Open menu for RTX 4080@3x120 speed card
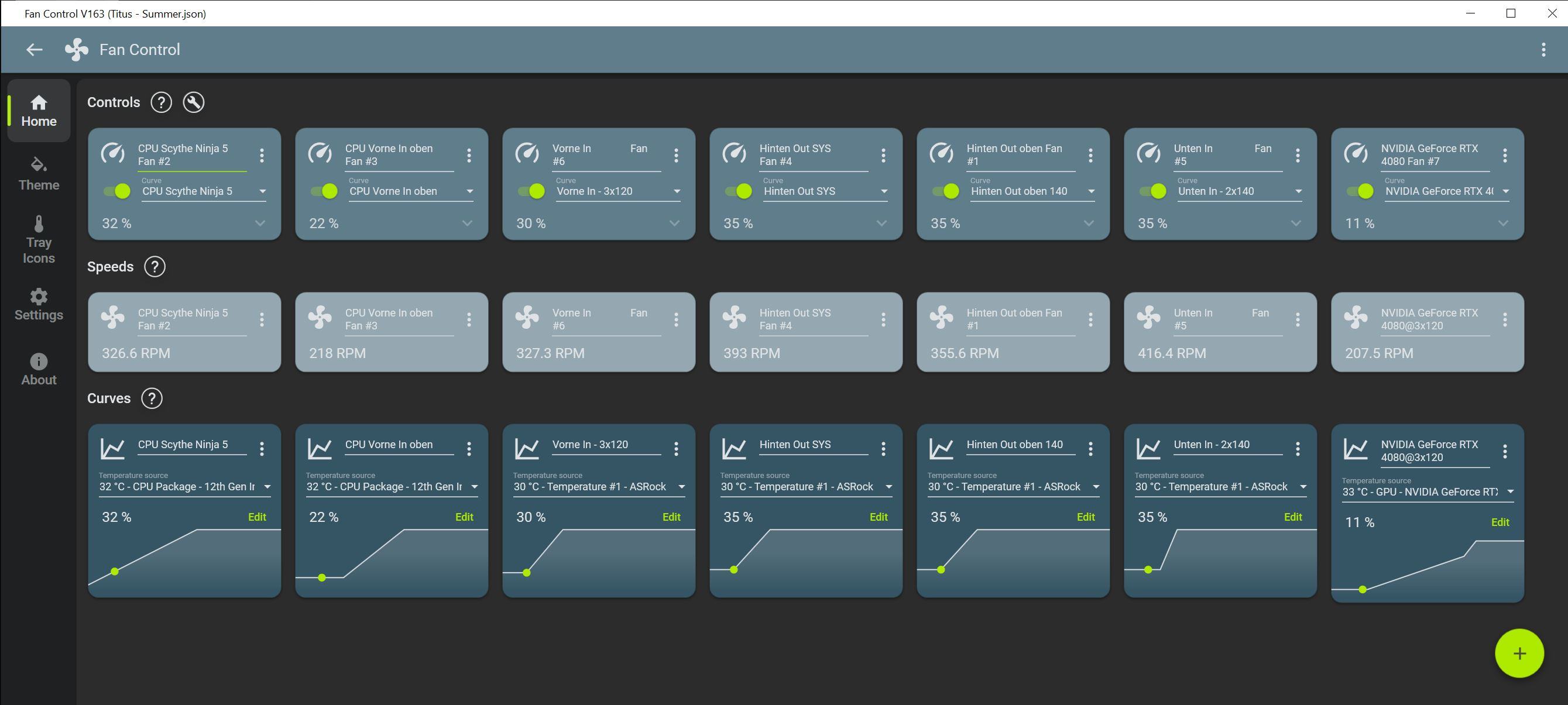 tap(1505, 319)
